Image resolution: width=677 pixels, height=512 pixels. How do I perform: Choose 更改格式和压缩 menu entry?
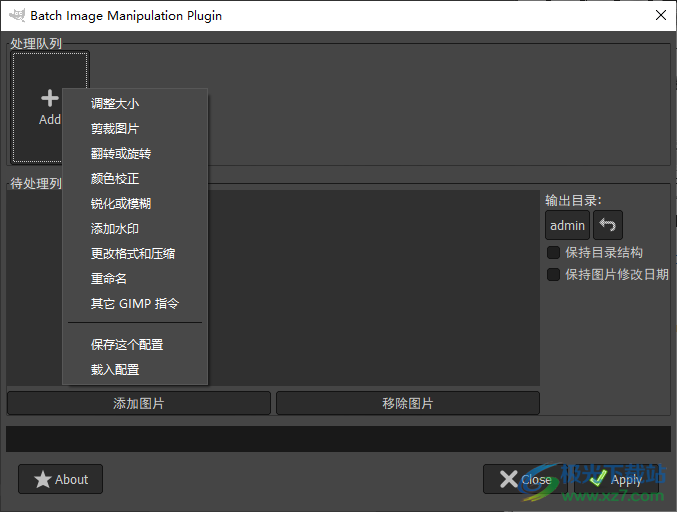tap(135, 254)
